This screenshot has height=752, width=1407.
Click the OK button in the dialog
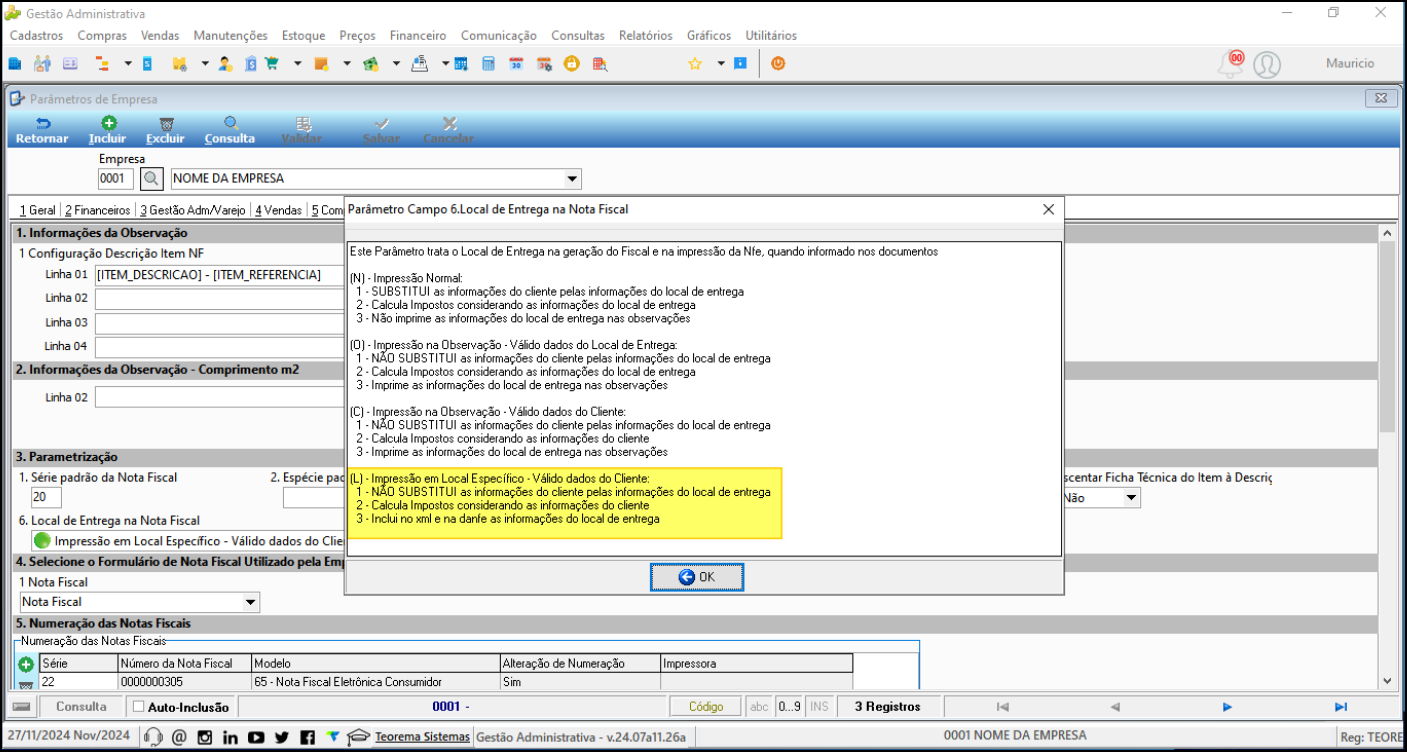697,577
